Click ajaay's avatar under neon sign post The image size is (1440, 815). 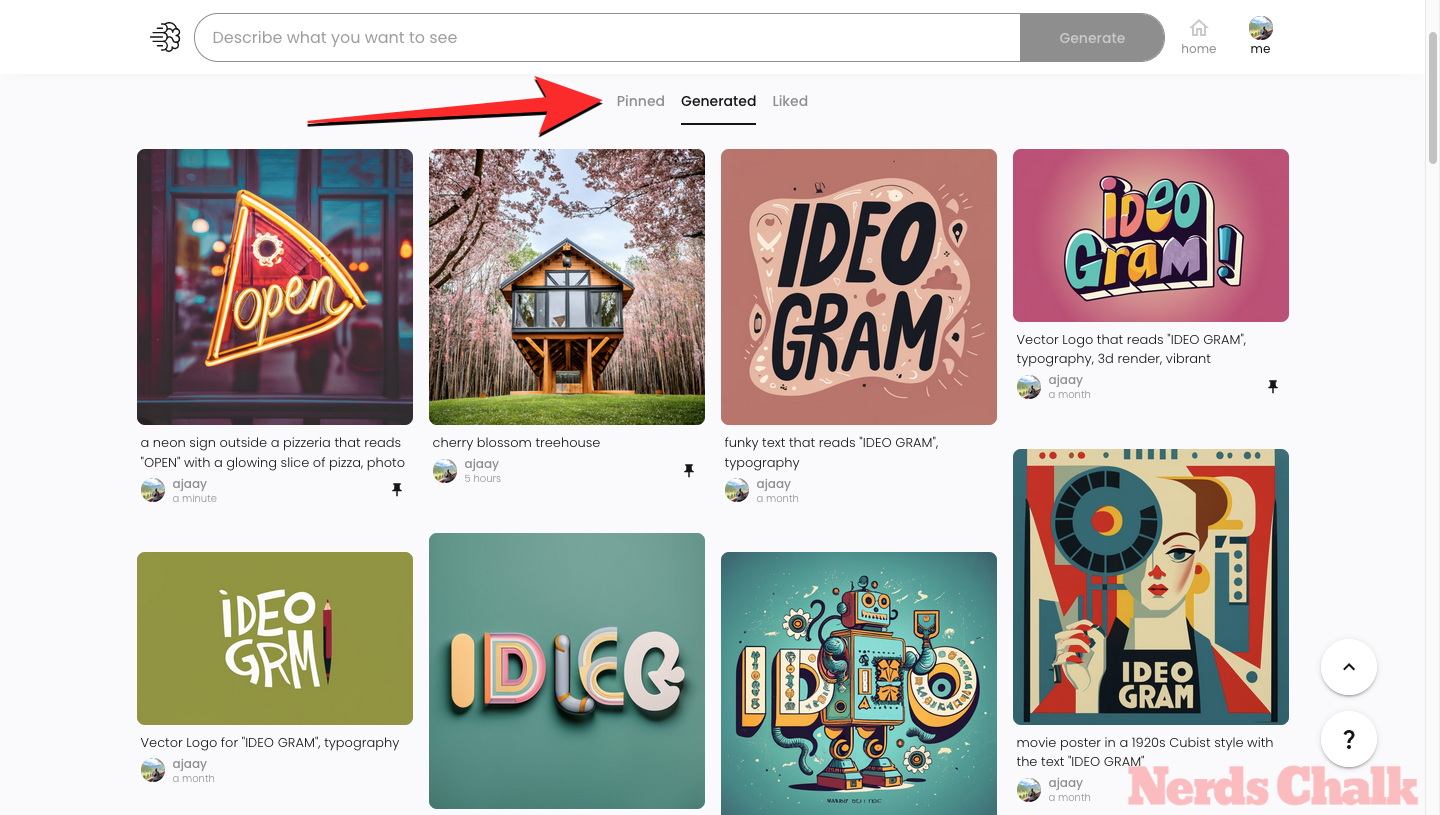pyautogui.click(x=153, y=490)
